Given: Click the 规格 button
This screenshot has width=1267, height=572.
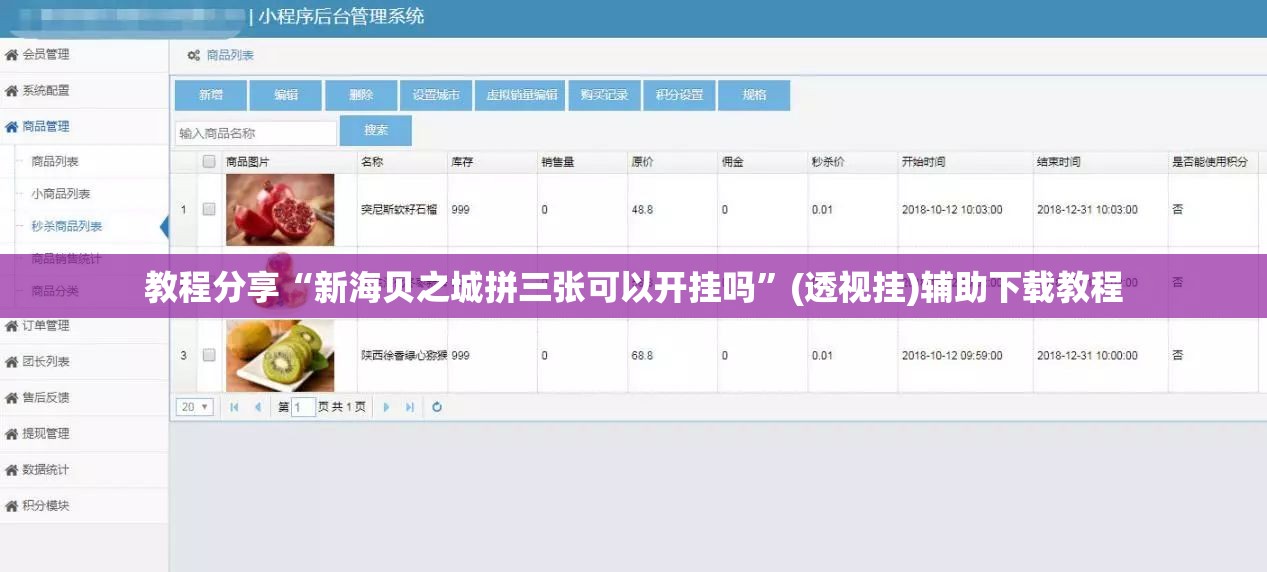Looking at the screenshot, I should (754, 95).
